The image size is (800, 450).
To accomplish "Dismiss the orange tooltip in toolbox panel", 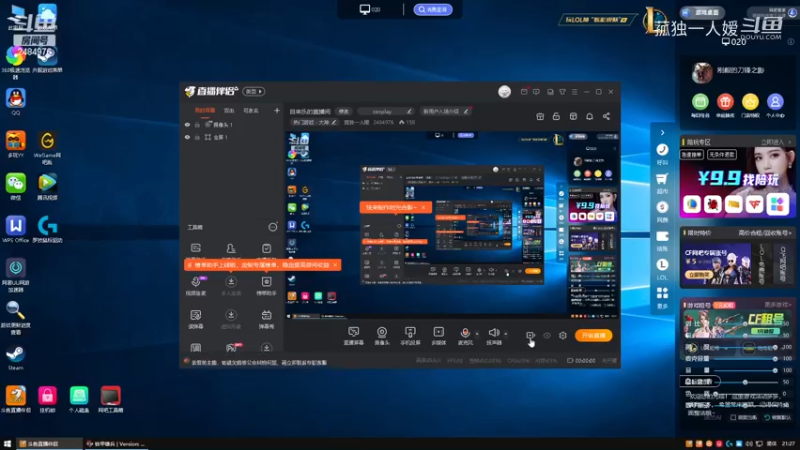I will pyautogui.click(x=335, y=265).
